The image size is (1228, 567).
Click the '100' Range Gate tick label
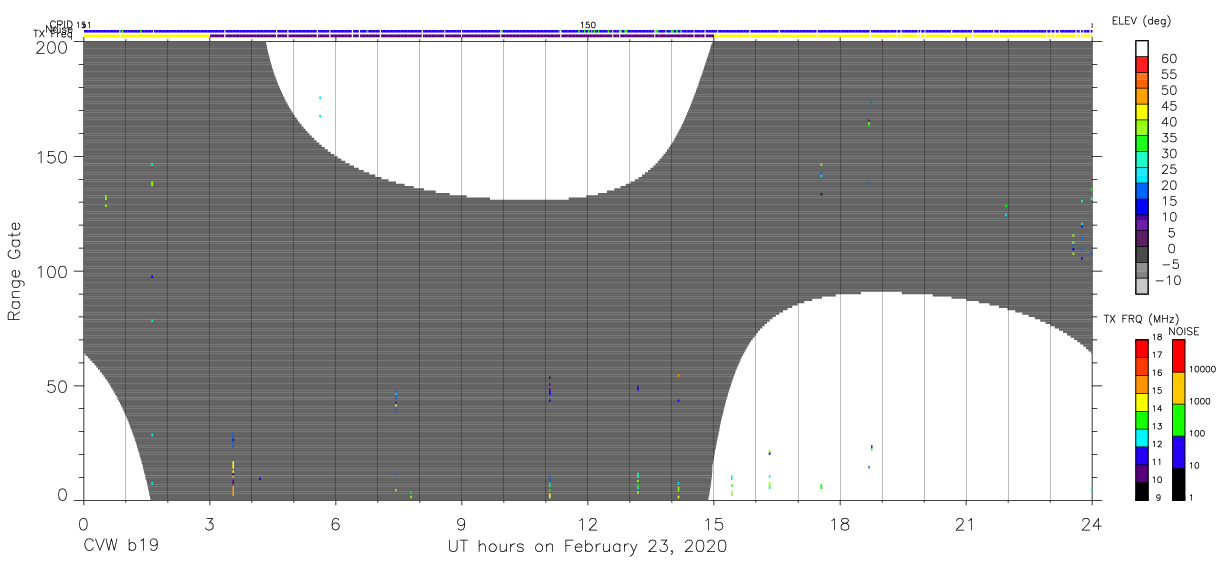click(51, 271)
